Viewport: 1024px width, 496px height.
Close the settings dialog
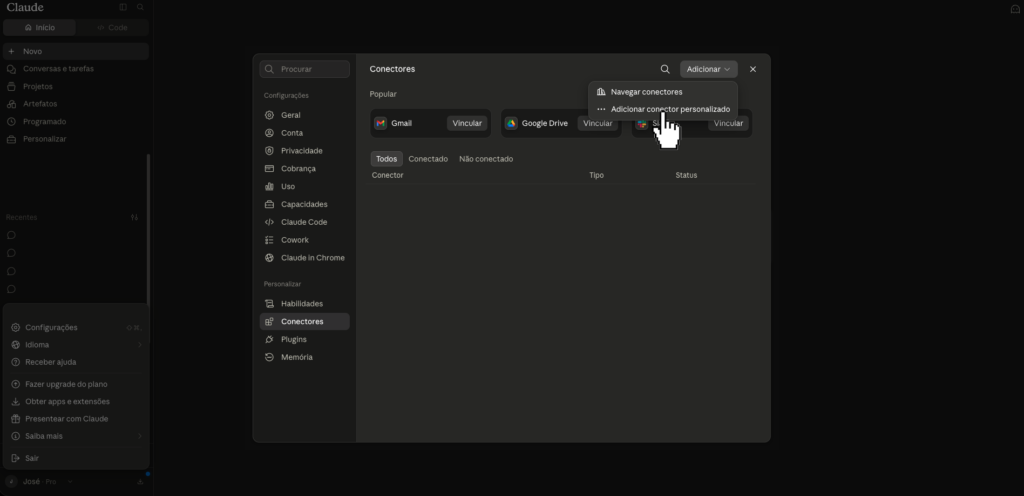[x=753, y=69]
